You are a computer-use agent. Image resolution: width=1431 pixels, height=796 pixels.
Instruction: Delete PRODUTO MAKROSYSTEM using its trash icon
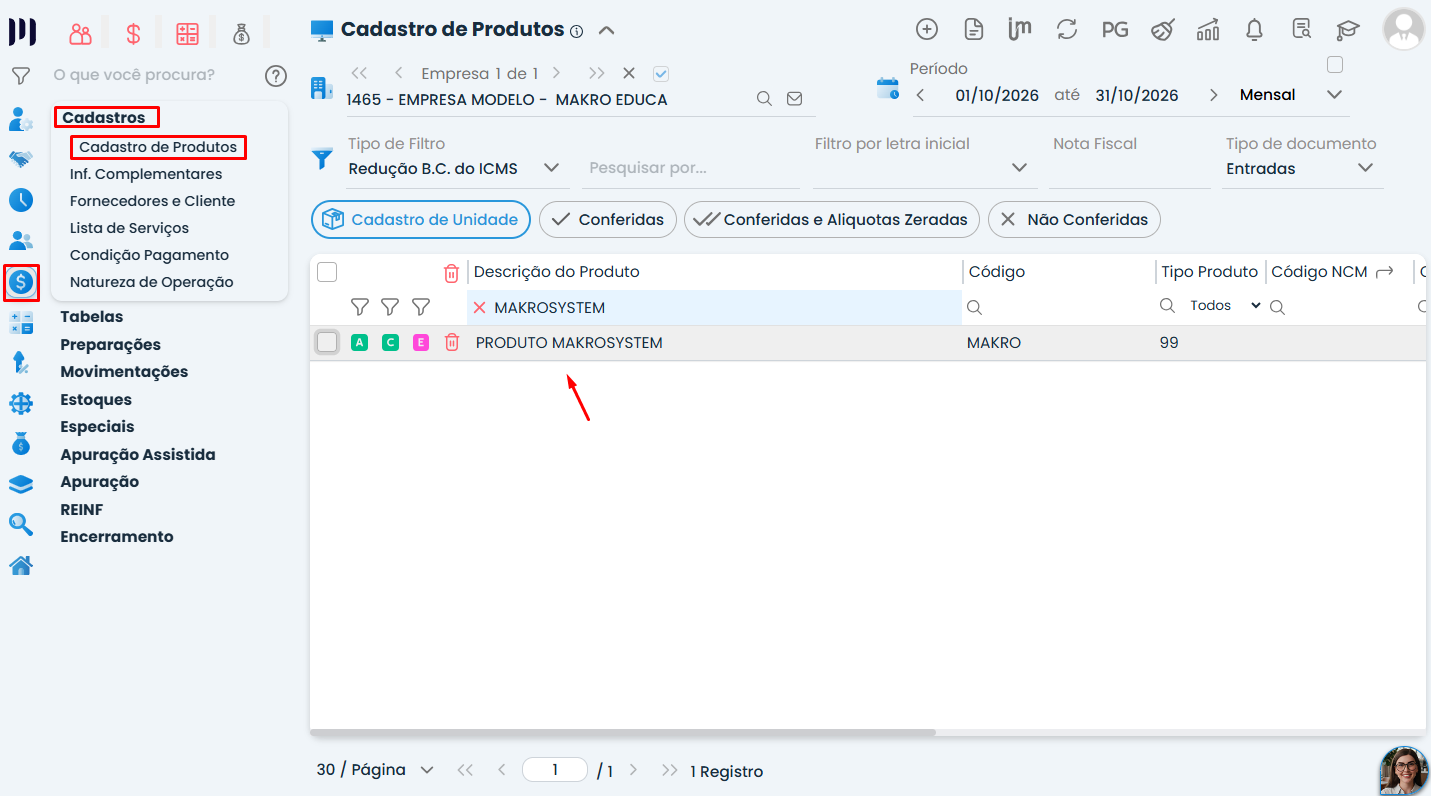pyautogui.click(x=451, y=343)
